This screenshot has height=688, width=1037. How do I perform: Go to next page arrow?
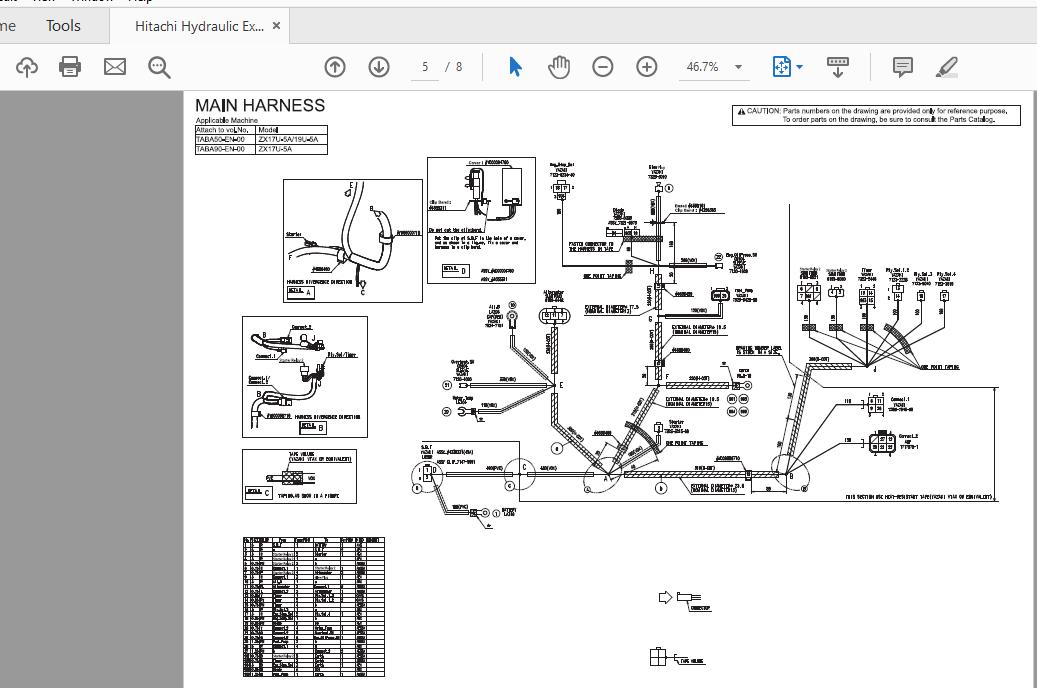point(379,67)
